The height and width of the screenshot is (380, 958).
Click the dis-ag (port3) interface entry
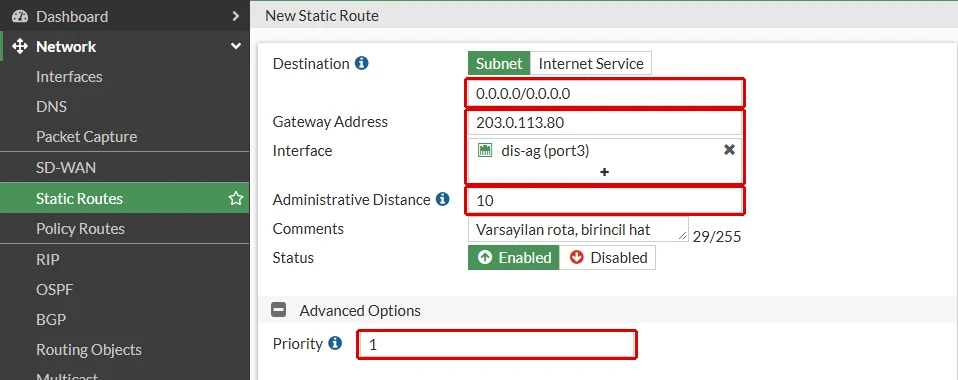tap(545, 150)
